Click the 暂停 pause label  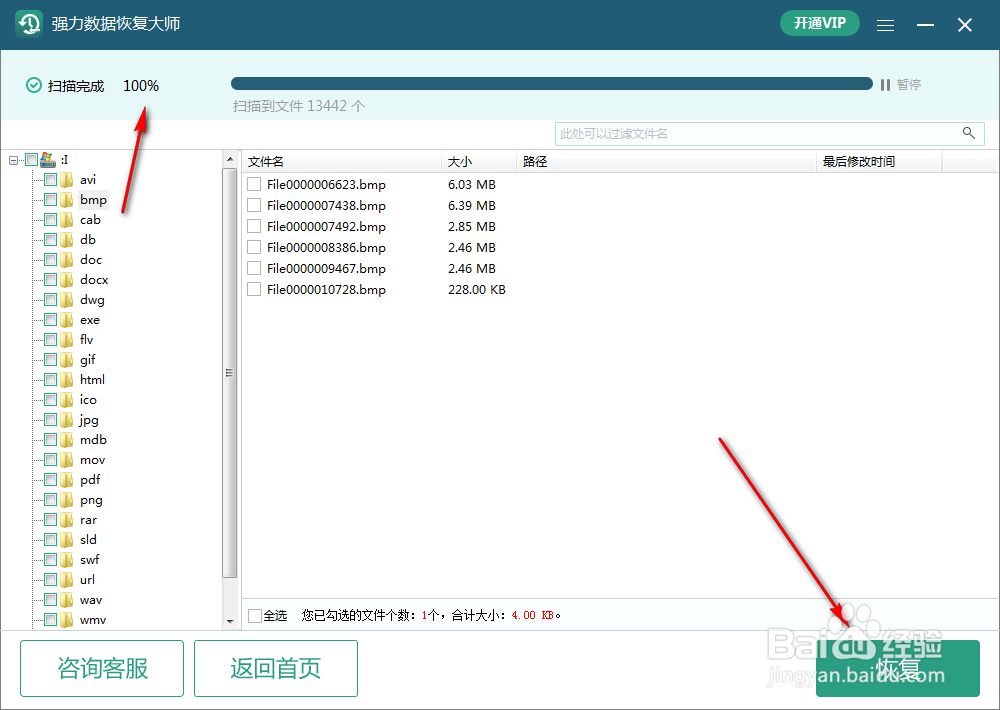[909, 85]
